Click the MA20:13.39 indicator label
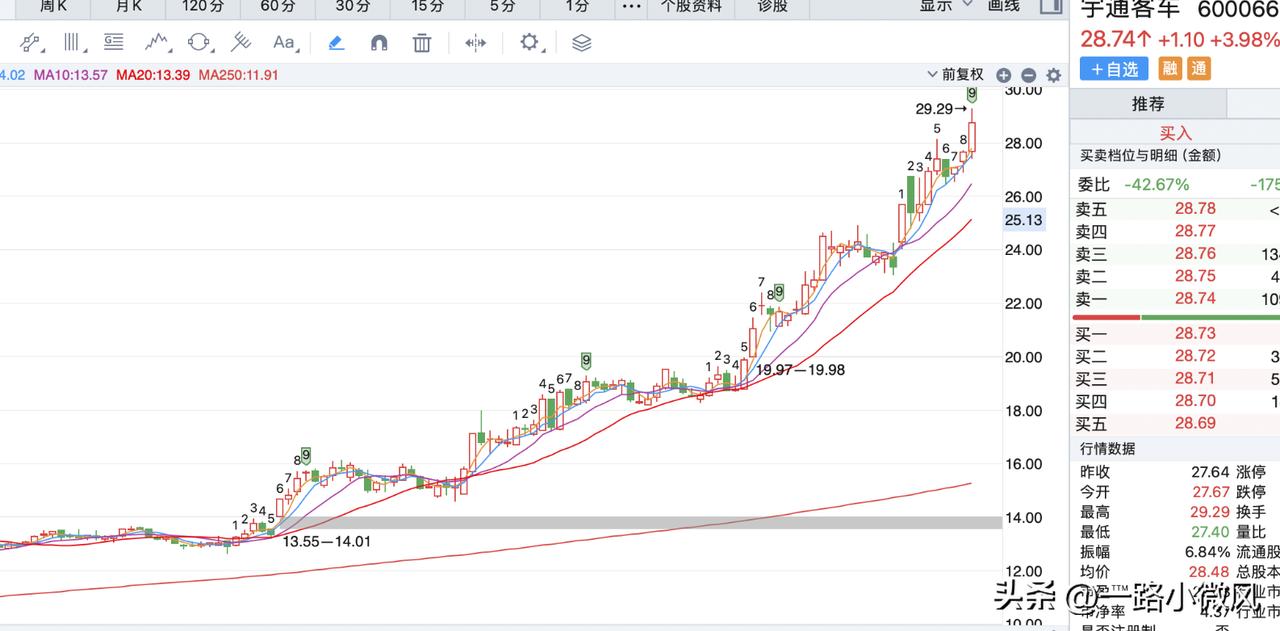The width and height of the screenshot is (1280, 631). (x=153, y=75)
